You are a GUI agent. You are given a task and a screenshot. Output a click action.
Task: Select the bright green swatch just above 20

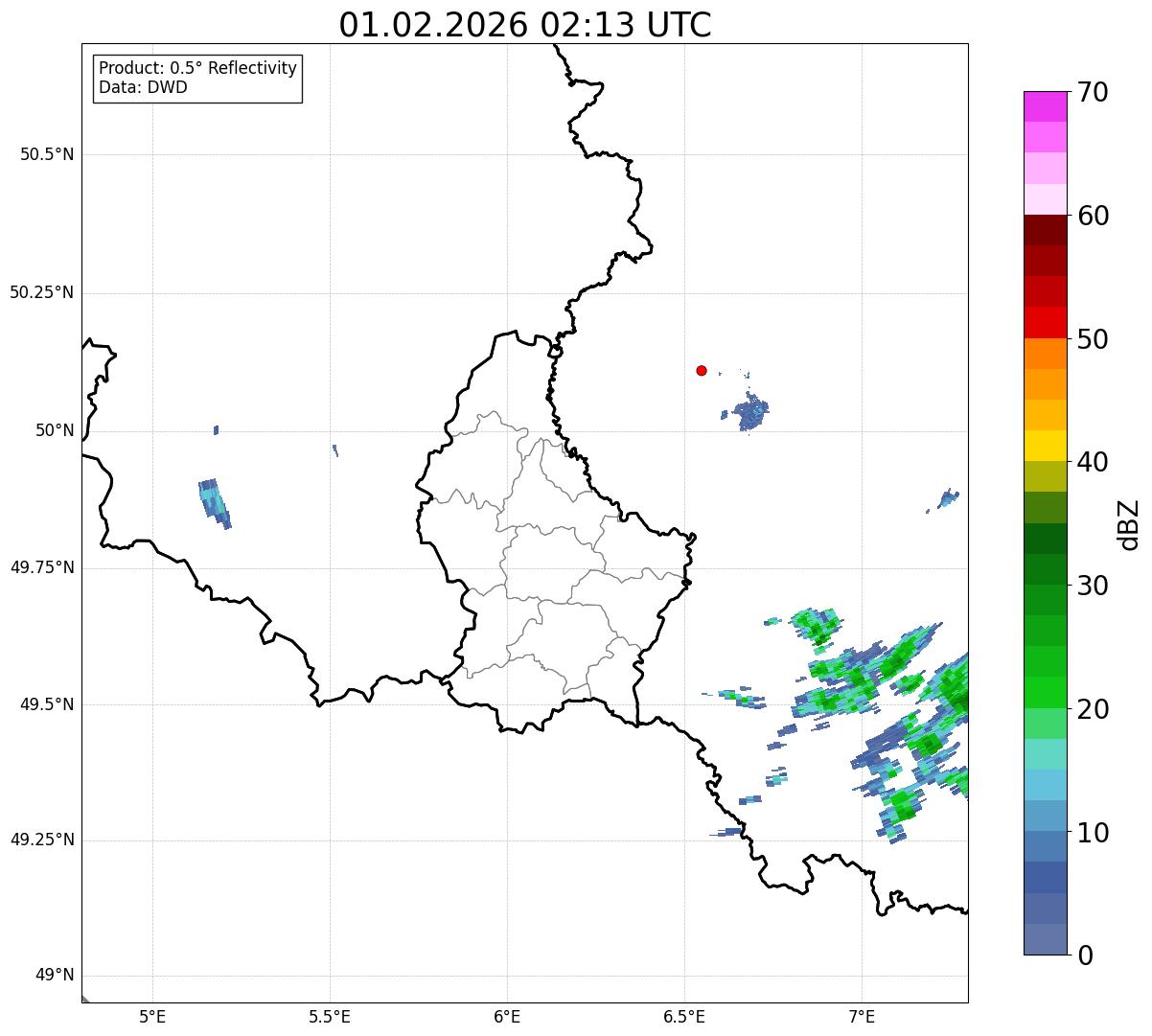[1046, 692]
